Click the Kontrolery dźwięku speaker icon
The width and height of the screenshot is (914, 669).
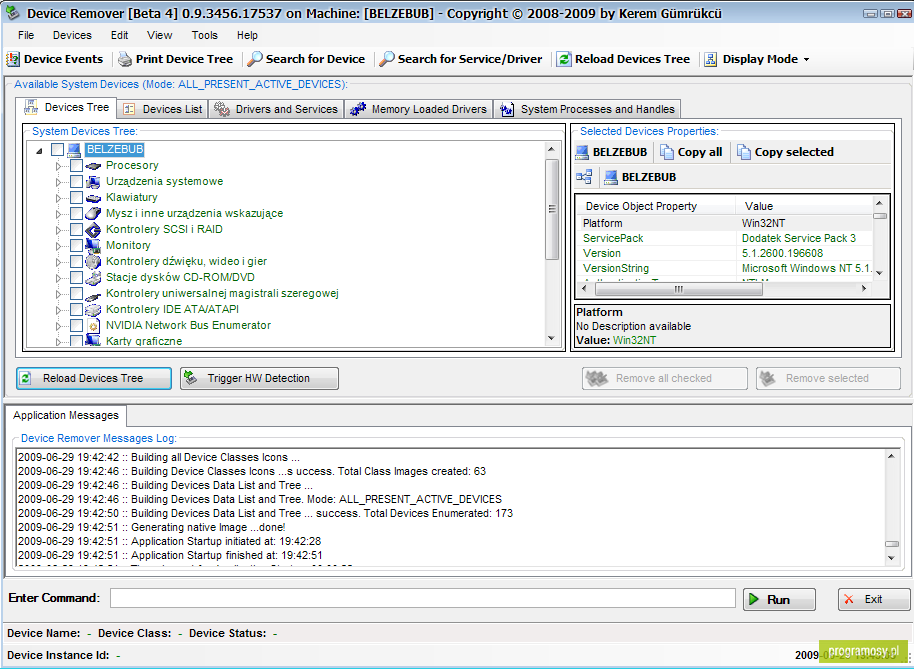(93, 262)
